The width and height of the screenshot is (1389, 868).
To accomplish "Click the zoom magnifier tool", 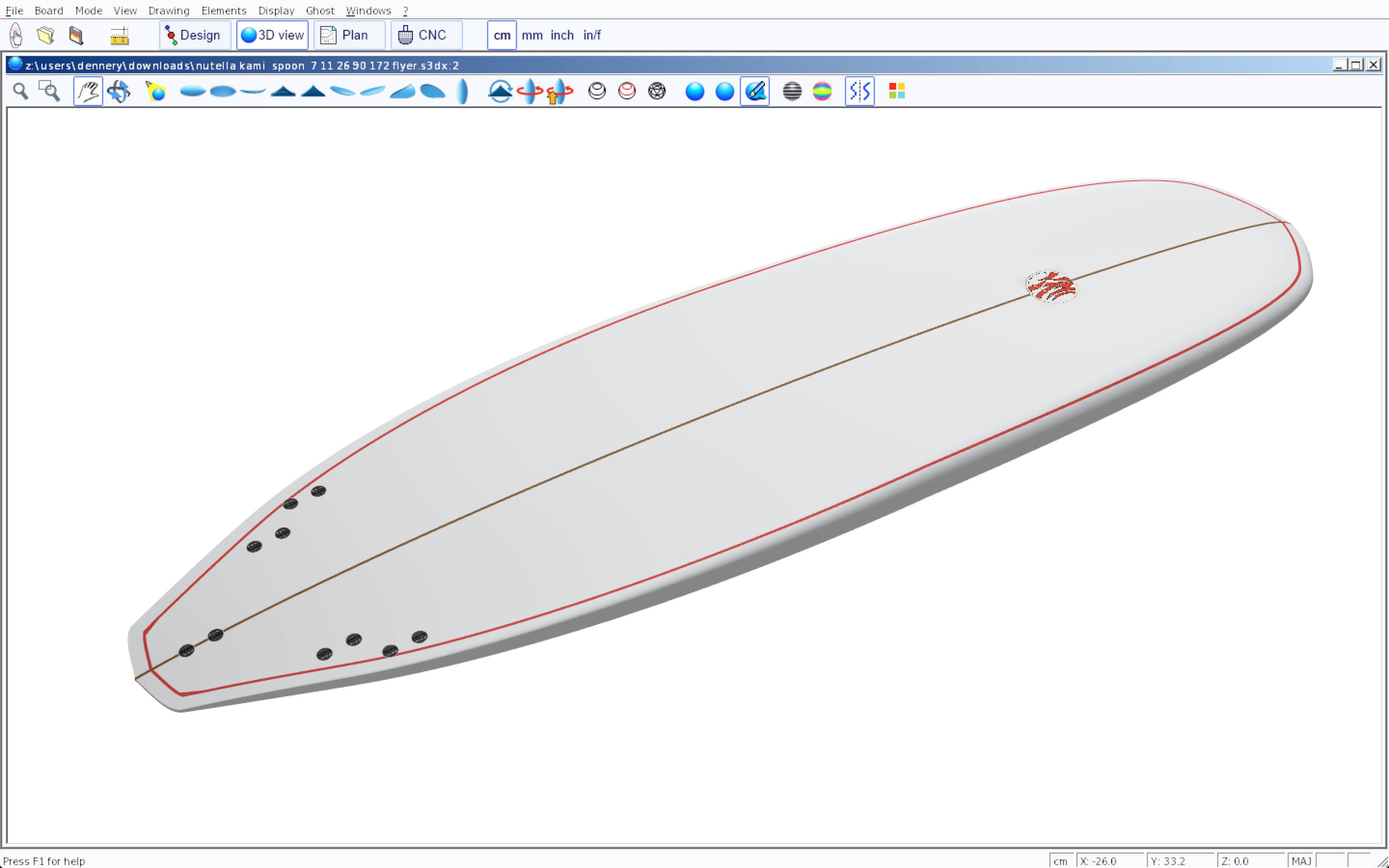I will pos(21,91).
